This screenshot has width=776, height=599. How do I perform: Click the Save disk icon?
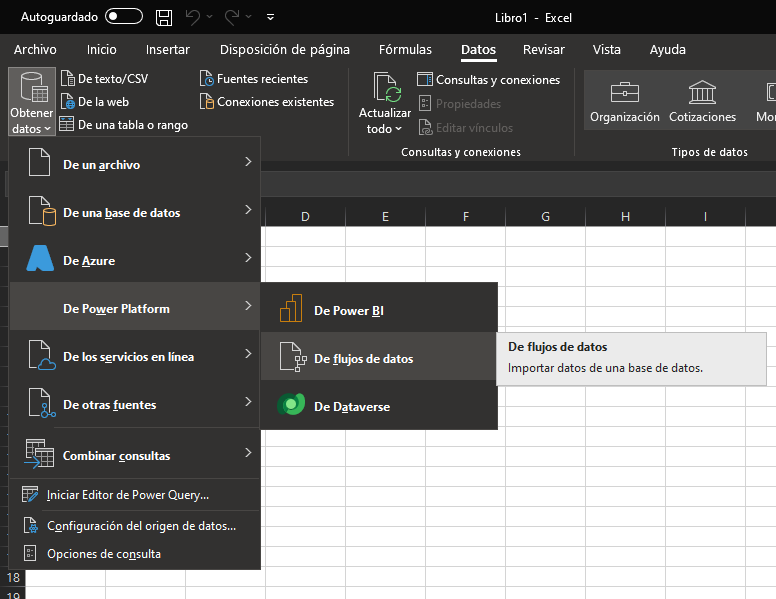pos(164,17)
